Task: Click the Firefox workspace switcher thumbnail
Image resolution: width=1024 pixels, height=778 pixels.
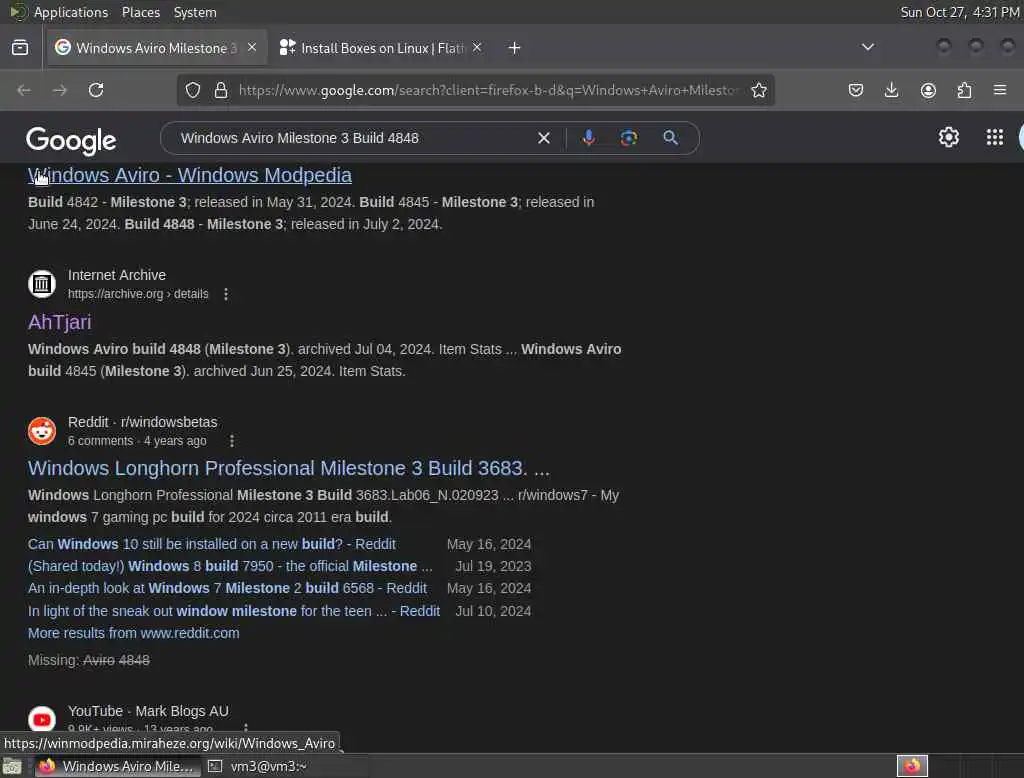Action: click(912, 766)
